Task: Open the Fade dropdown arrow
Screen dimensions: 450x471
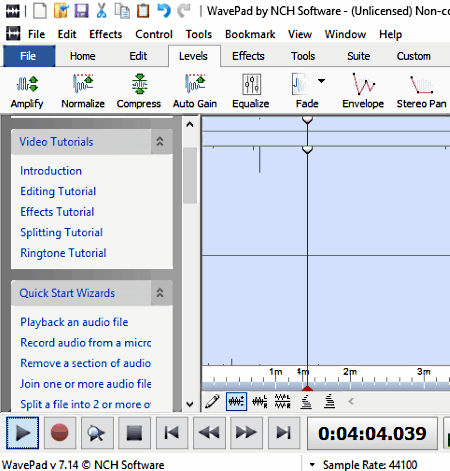Action: click(321, 81)
